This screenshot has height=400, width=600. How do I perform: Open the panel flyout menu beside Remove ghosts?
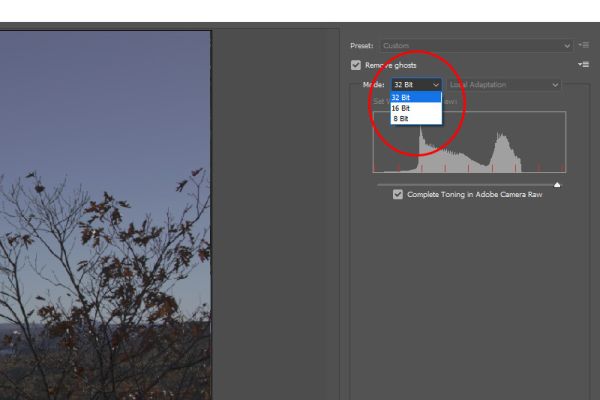[x=584, y=64]
